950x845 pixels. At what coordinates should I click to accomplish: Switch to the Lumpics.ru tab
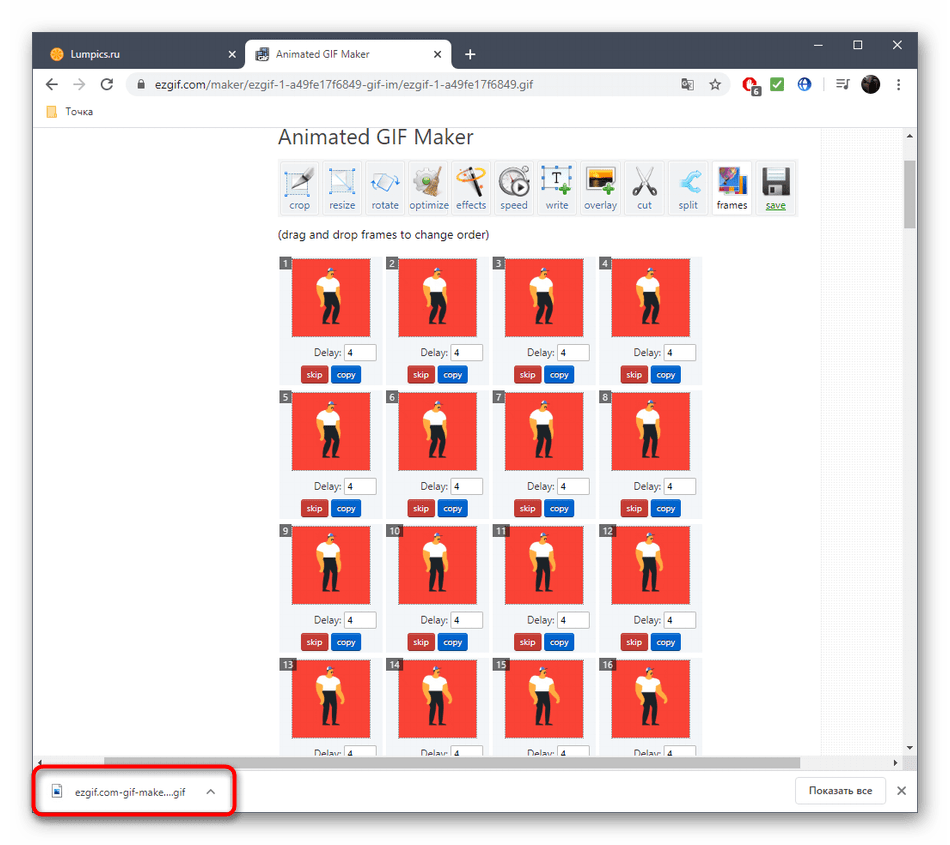139,54
